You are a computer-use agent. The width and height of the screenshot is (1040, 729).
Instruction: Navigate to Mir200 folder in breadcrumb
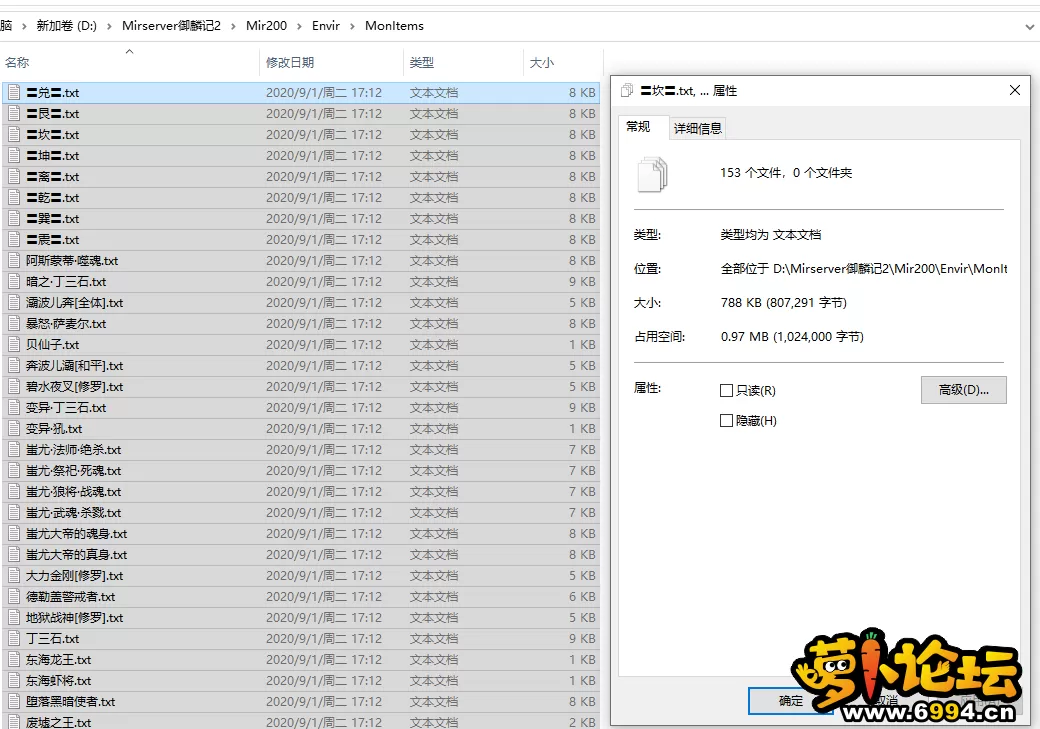tap(267, 26)
